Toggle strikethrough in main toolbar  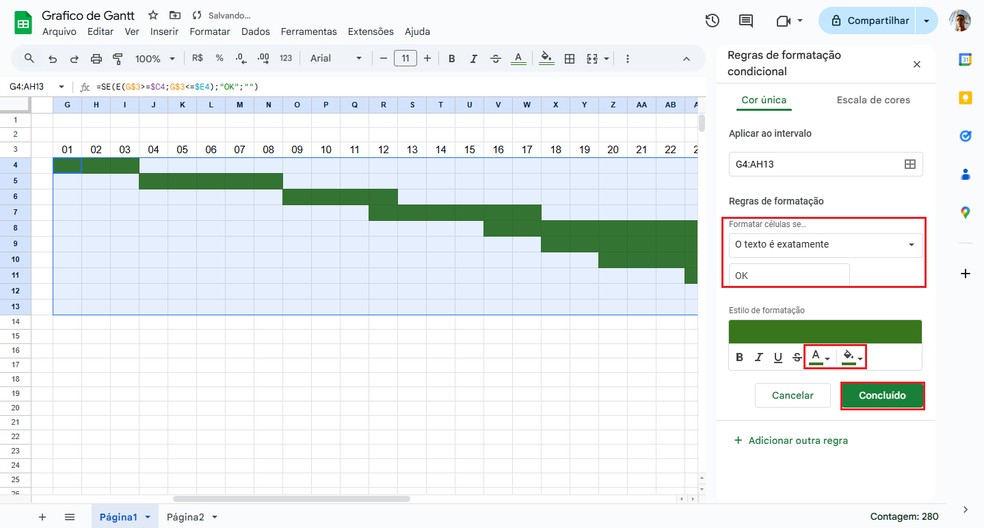495,58
